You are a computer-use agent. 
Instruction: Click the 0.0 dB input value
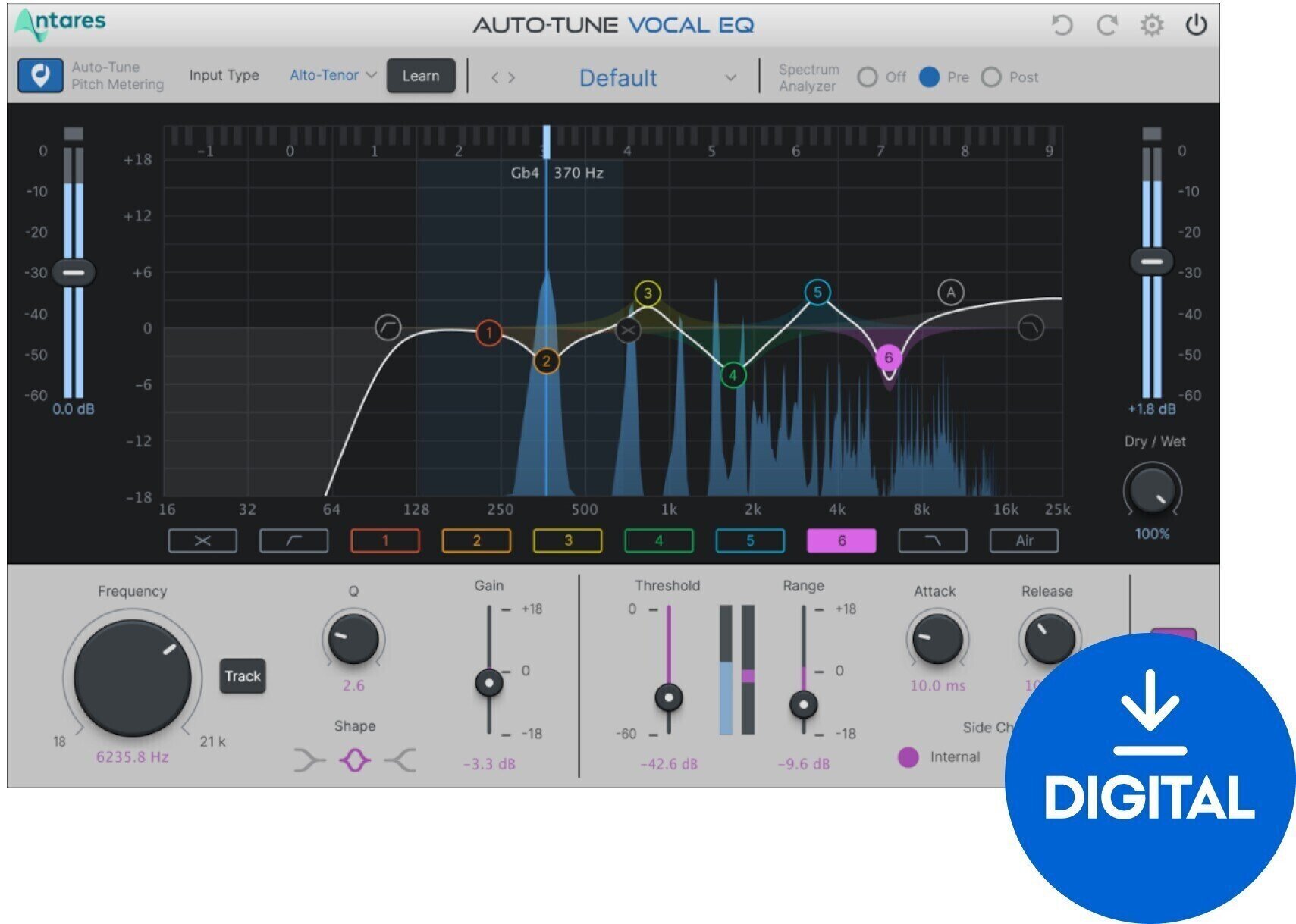[x=74, y=409]
